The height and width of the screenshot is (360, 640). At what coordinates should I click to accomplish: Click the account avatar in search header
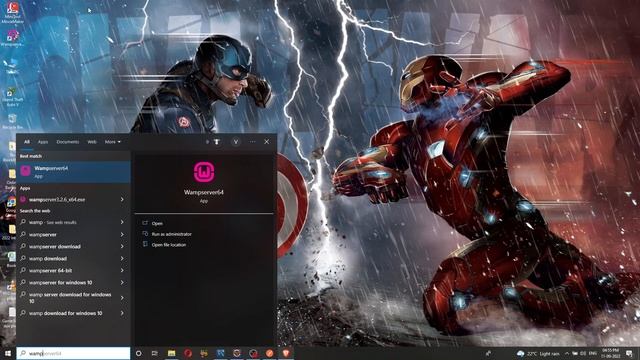(236, 142)
